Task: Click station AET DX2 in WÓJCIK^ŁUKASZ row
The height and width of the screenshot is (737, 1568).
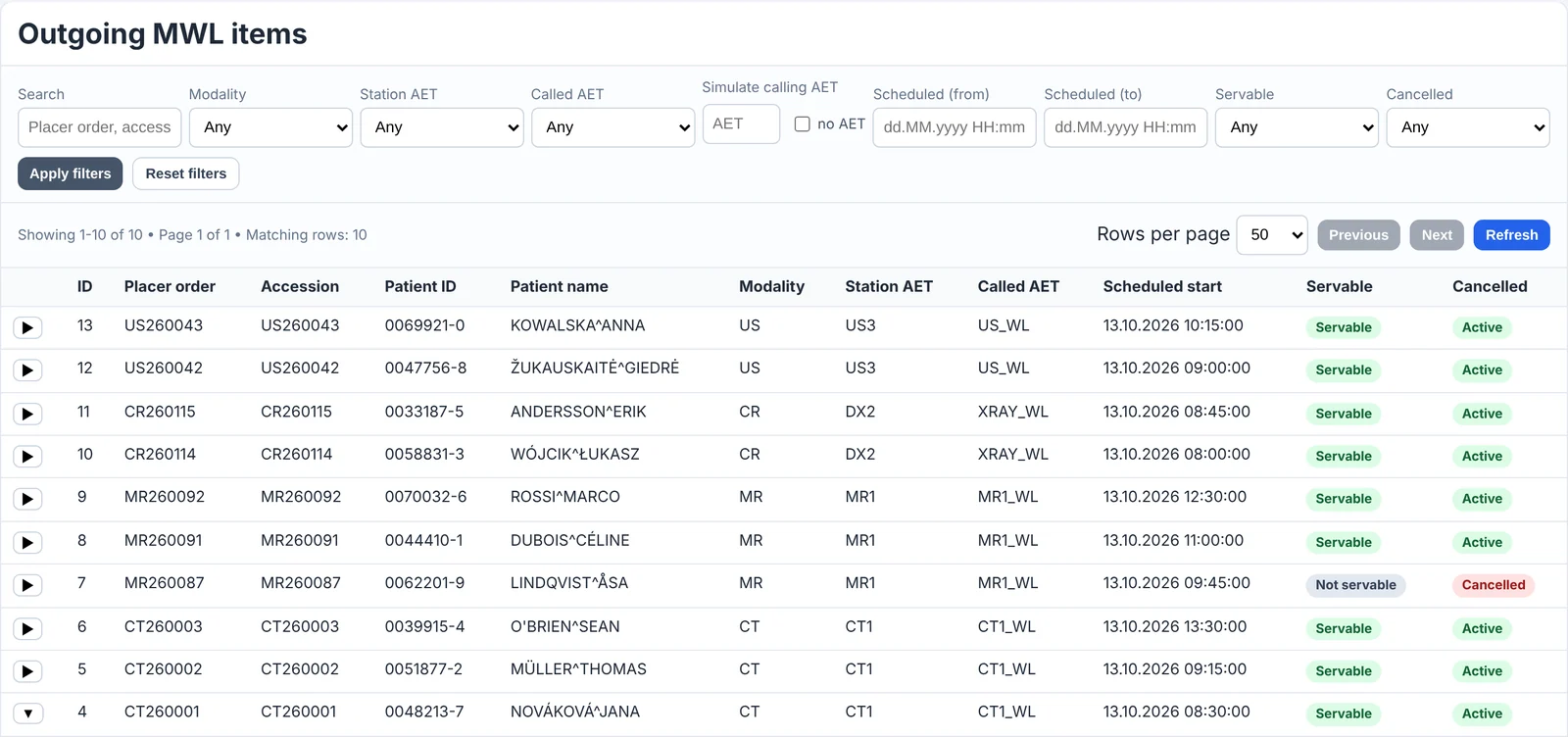Action: point(860,454)
